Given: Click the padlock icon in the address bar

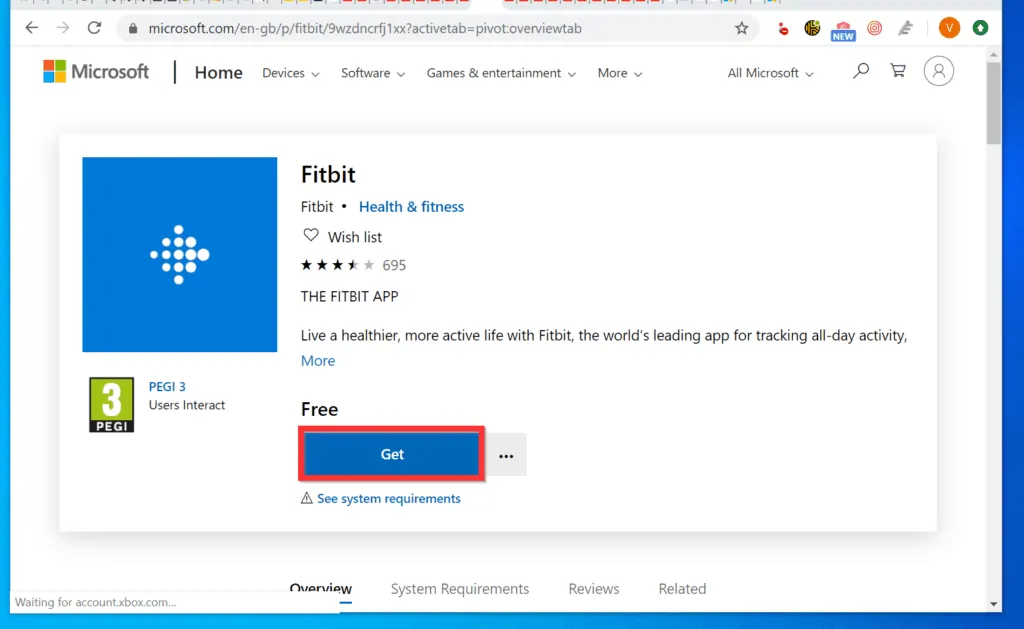Looking at the screenshot, I should (133, 29).
